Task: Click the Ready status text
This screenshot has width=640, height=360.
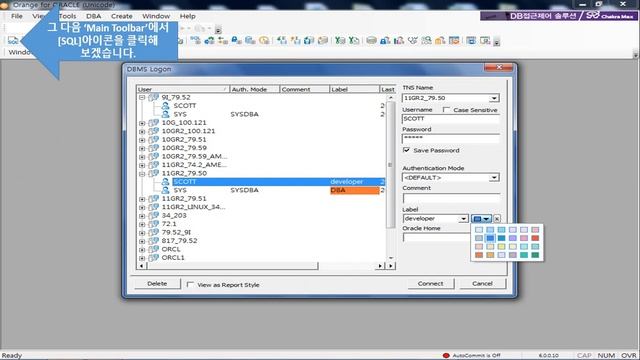Action: click(x=12, y=356)
